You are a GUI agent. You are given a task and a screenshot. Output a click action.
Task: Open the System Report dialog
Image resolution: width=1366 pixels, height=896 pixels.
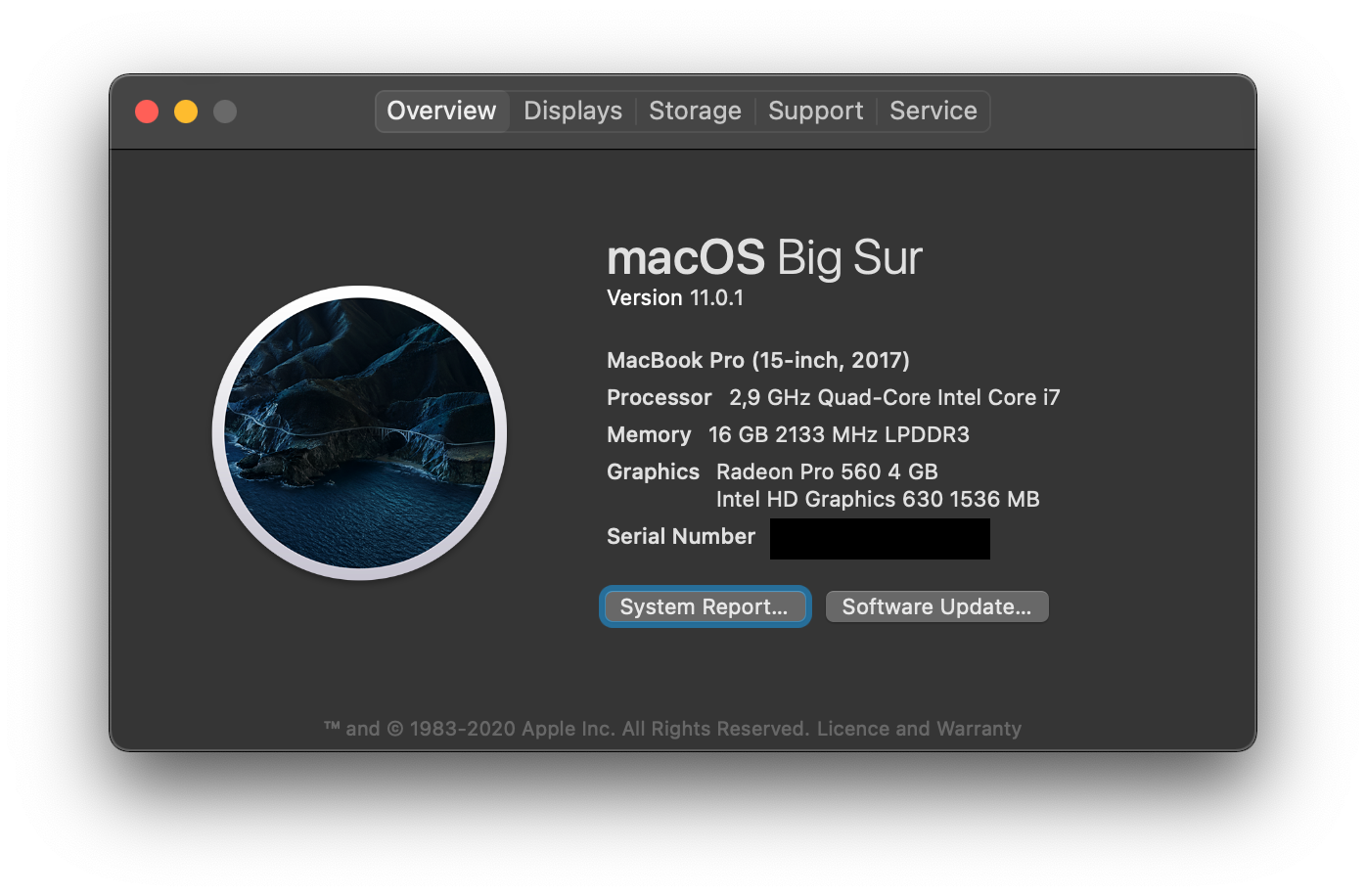(x=705, y=606)
